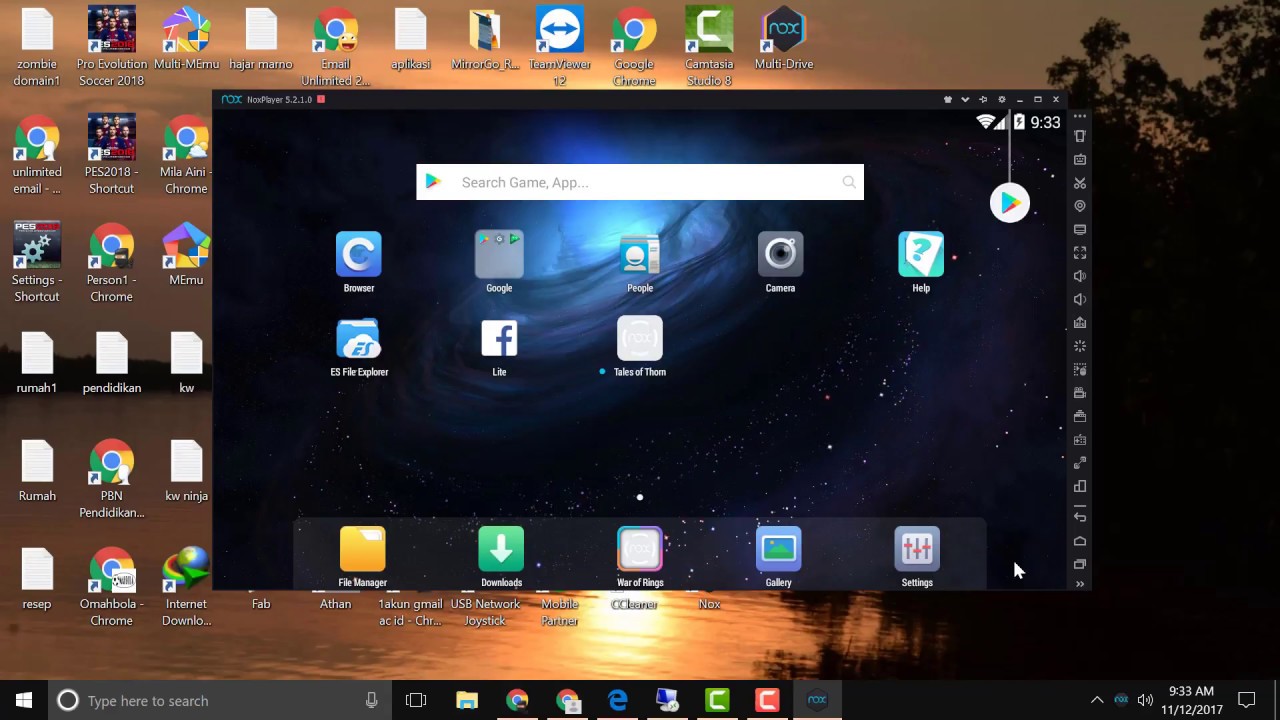The image size is (1280, 720).
Task: Select zombie domain1 desktop file
Action: pyautogui.click(x=37, y=46)
